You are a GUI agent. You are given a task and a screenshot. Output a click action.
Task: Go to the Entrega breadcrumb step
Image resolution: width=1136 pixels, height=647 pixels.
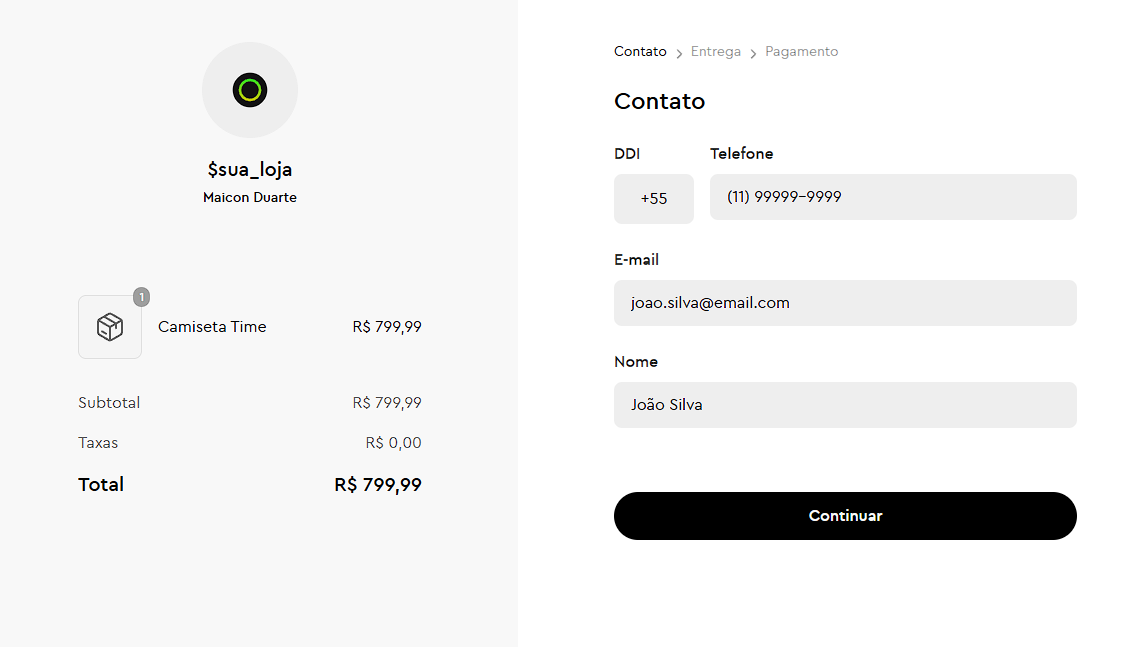click(x=716, y=51)
